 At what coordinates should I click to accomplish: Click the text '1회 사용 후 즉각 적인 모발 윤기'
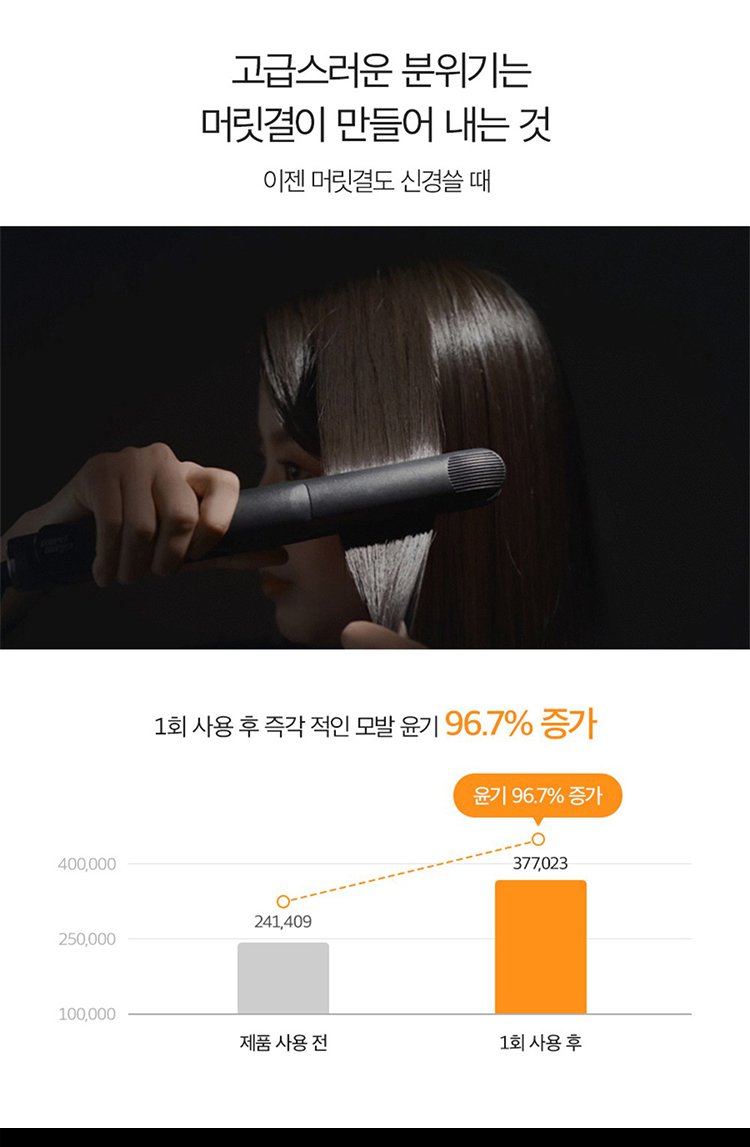coord(296,726)
